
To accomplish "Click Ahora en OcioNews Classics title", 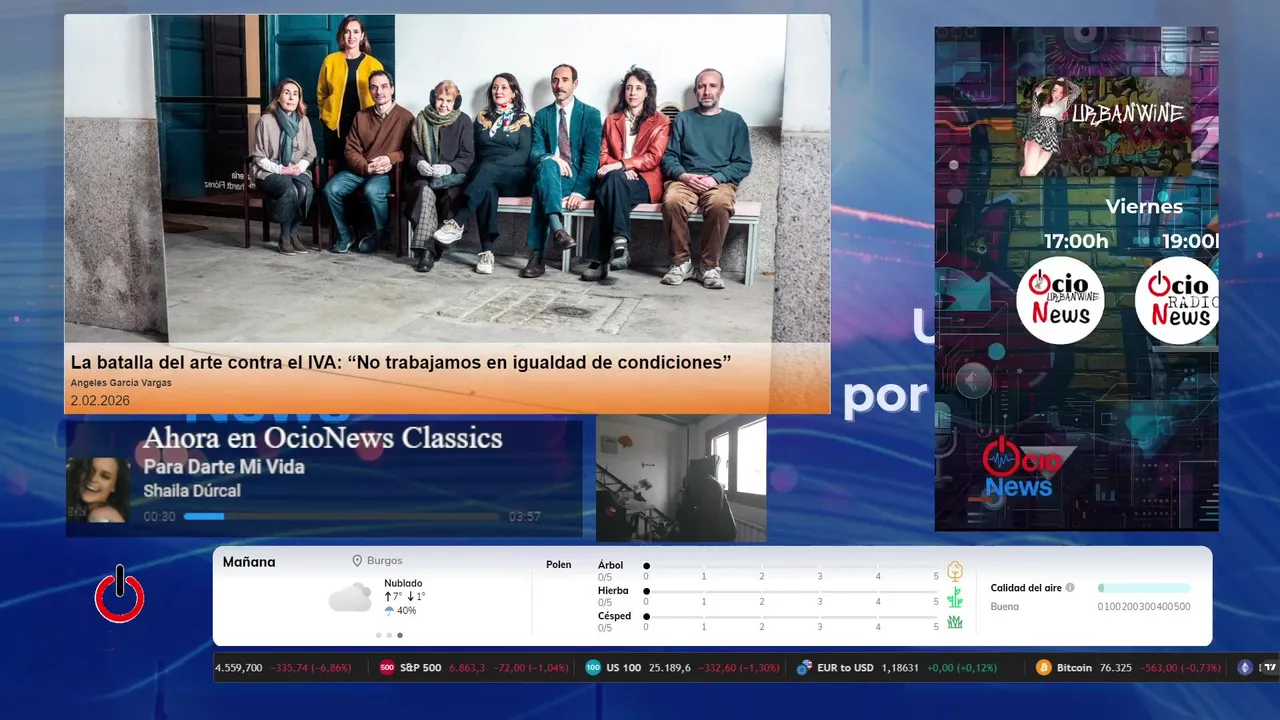I will [322, 438].
